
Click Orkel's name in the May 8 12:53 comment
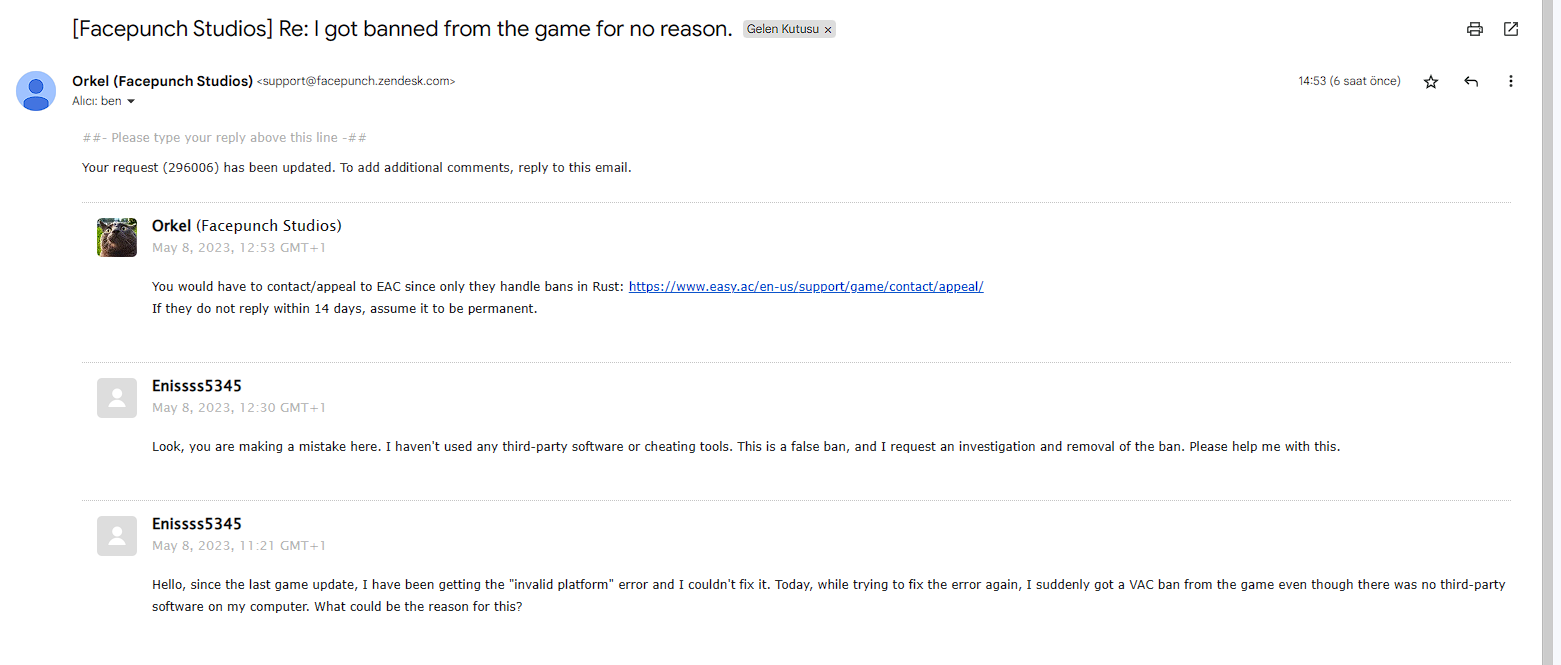click(171, 226)
